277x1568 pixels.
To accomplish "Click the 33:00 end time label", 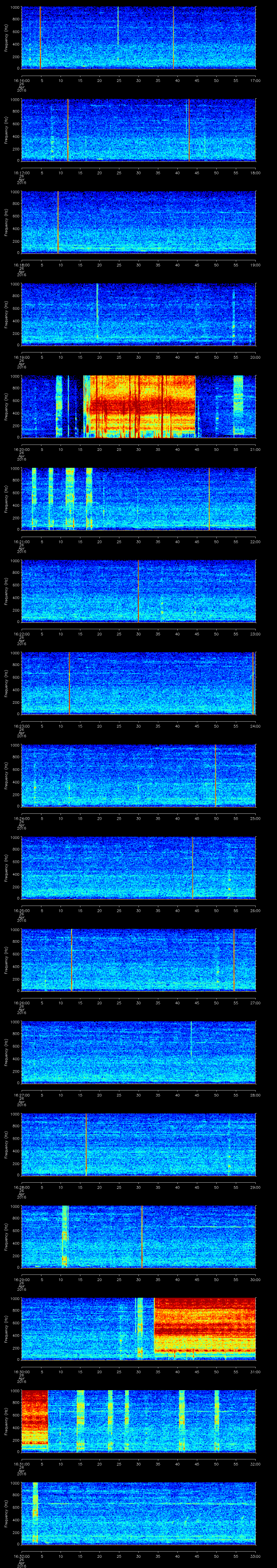I will click(x=255, y=1556).
